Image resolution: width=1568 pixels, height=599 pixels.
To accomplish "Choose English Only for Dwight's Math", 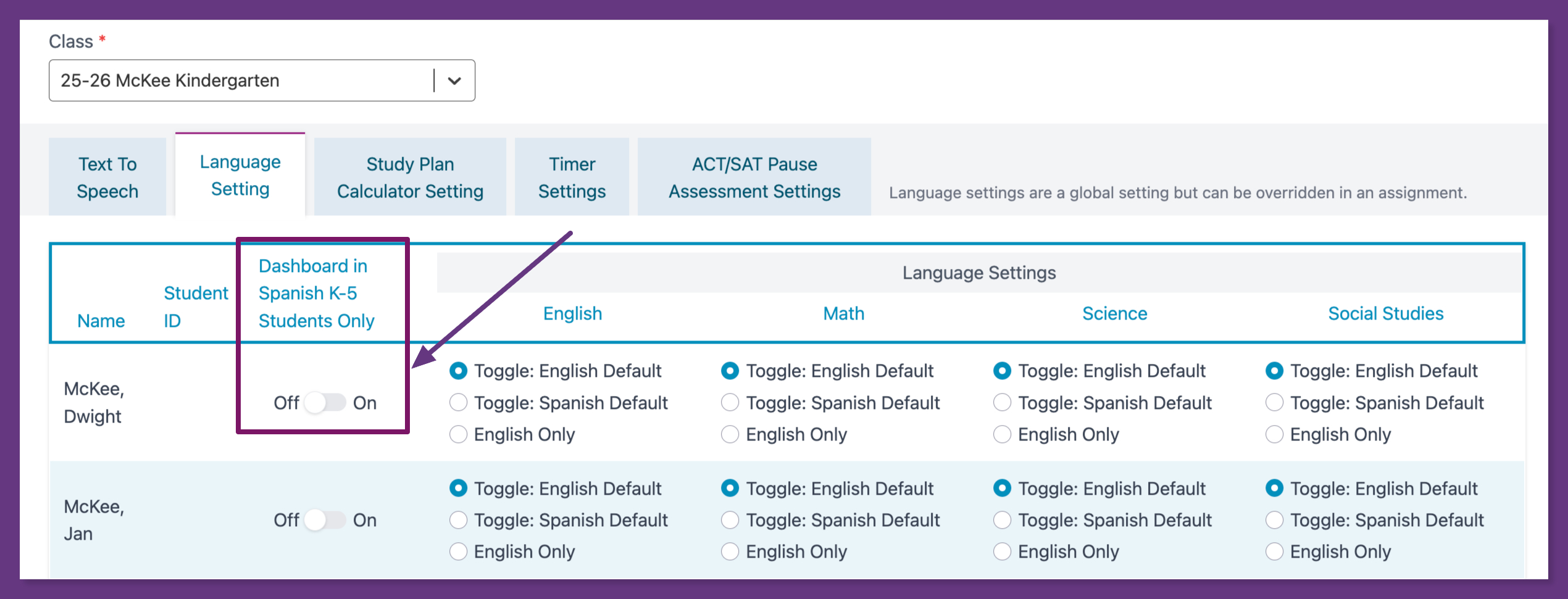I will point(730,434).
